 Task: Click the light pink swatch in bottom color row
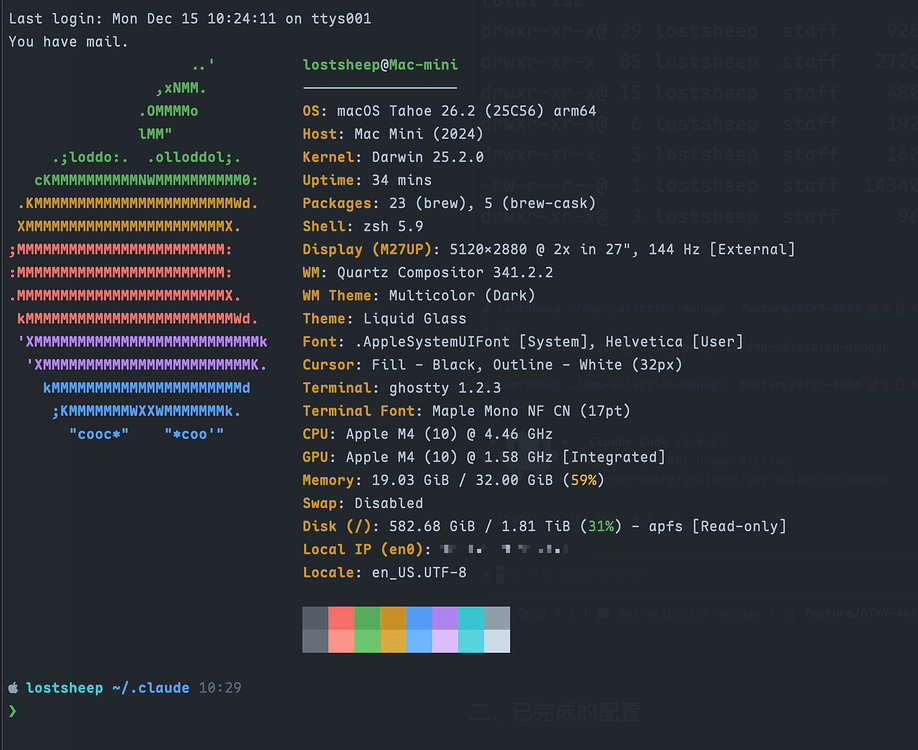[x=341, y=641]
